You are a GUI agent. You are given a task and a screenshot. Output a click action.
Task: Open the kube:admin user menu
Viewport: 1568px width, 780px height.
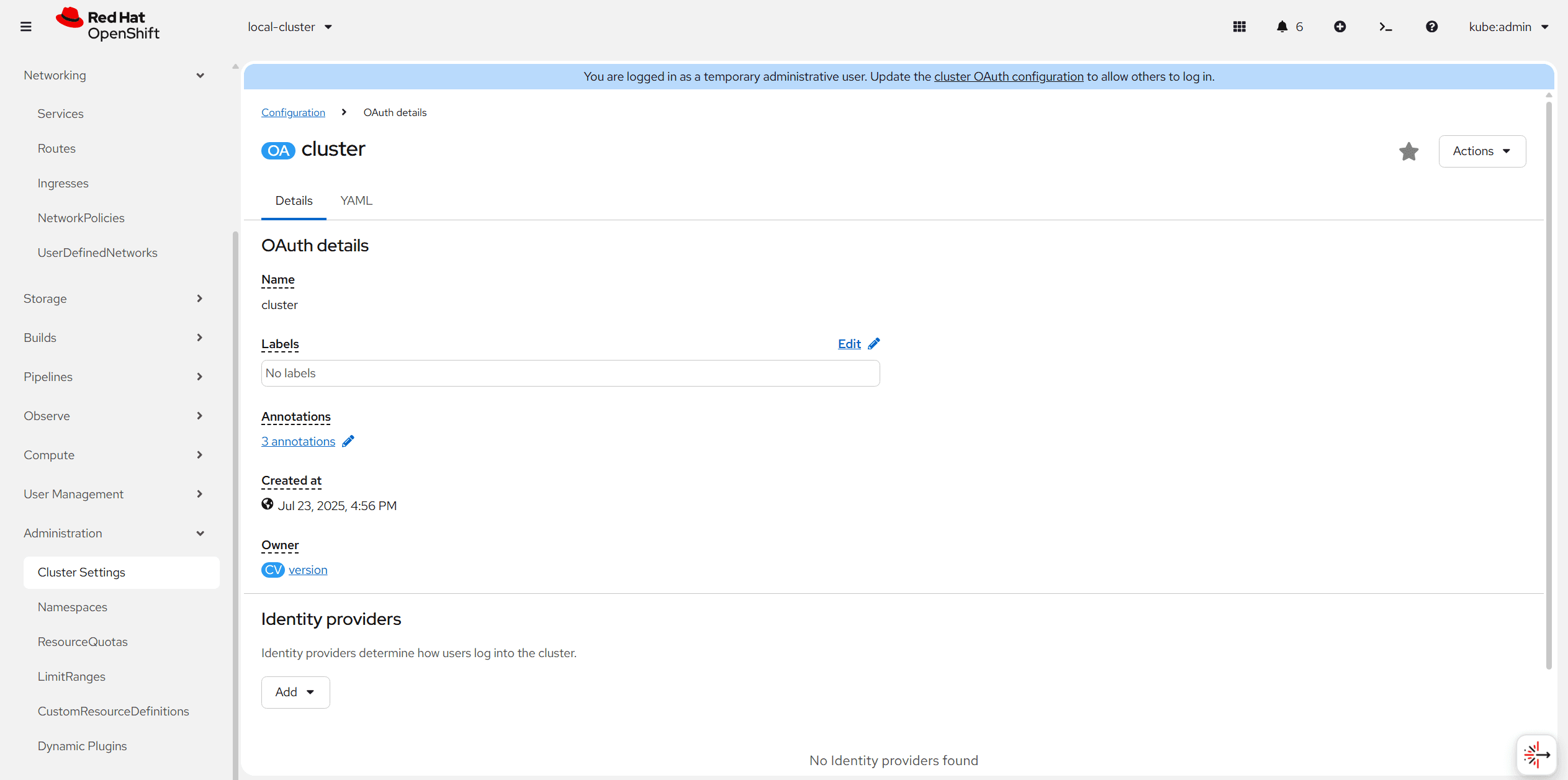coord(1508,27)
